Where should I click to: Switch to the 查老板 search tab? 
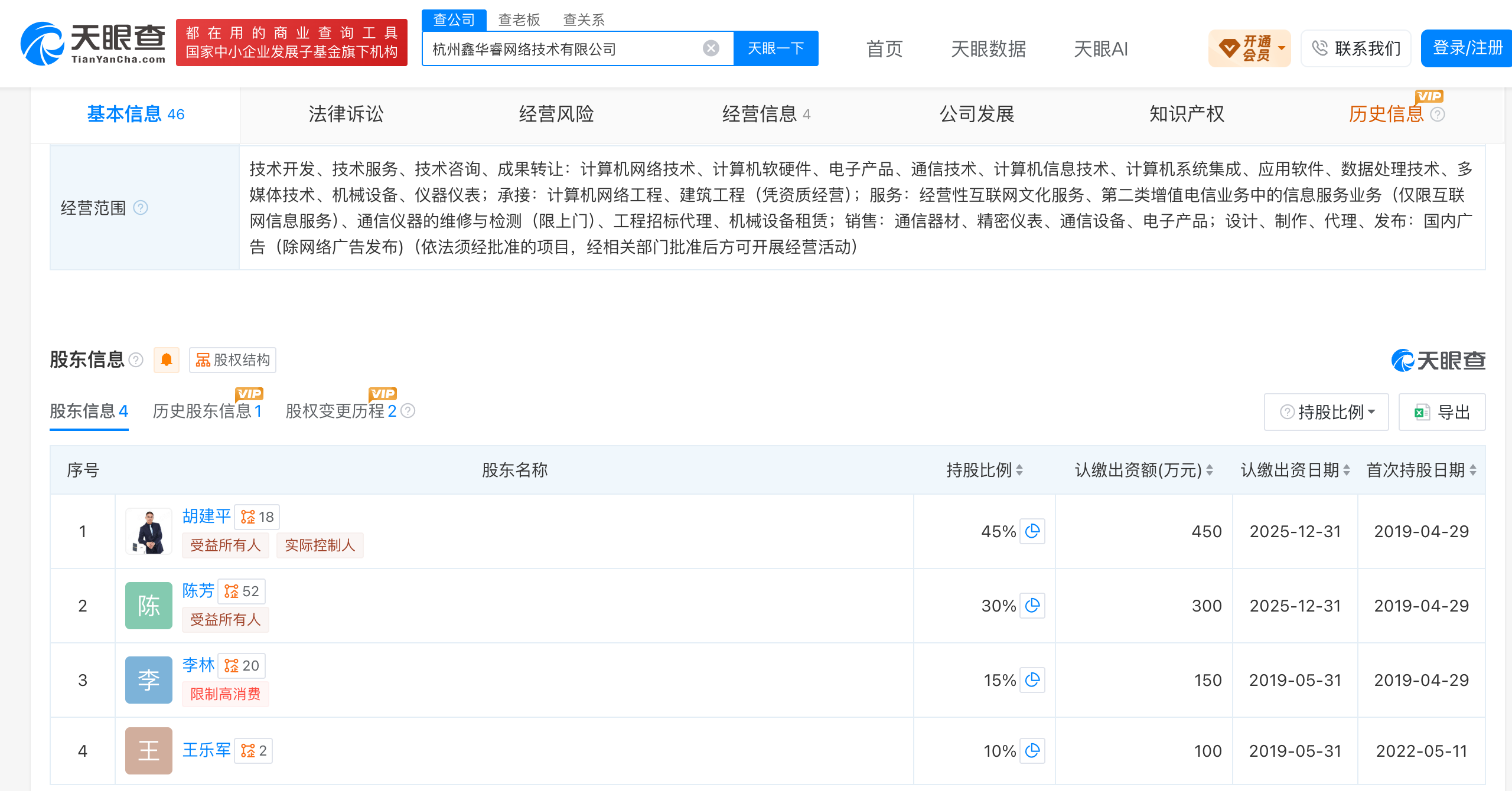click(x=519, y=20)
